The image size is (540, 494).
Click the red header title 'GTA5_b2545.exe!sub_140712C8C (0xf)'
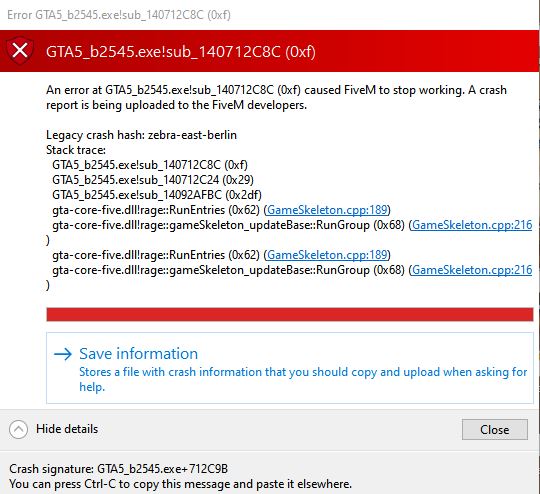tap(181, 52)
